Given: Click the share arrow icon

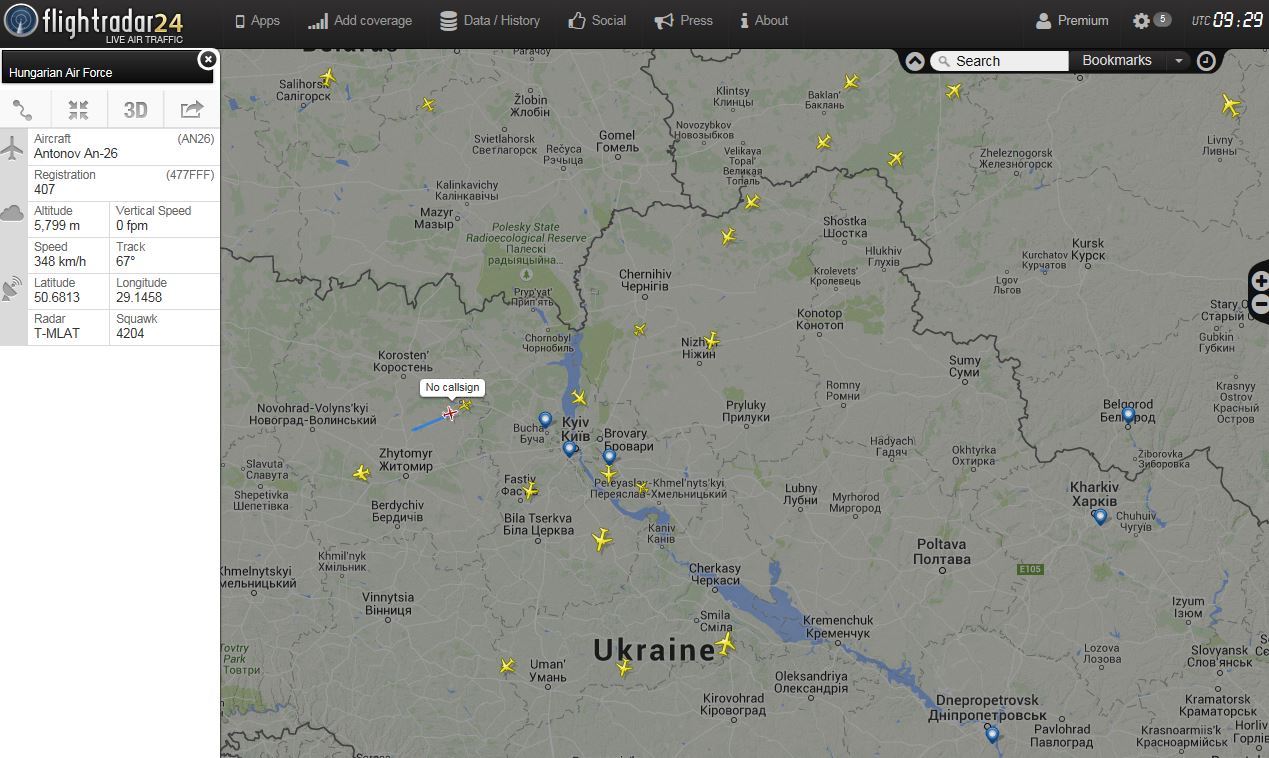Looking at the screenshot, I should tap(191, 110).
